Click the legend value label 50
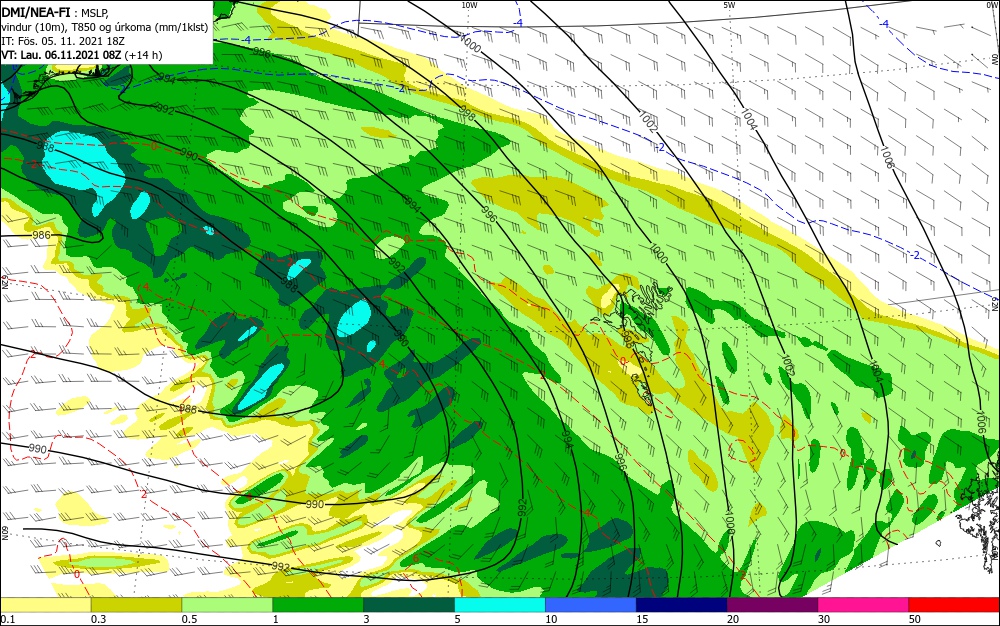This screenshot has width=1000, height=626. click(x=915, y=619)
